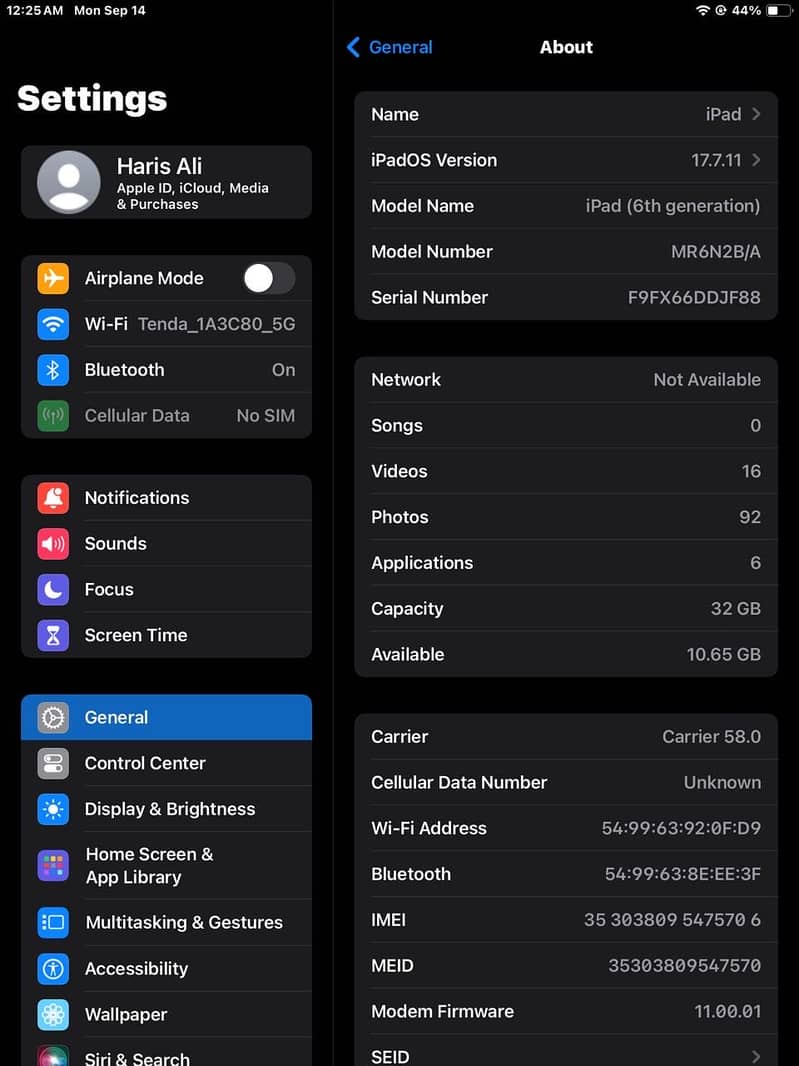Open Display & Brightness settings
Image resolution: width=799 pixels, height=1066 pixels.
click(x=167, y=809)
